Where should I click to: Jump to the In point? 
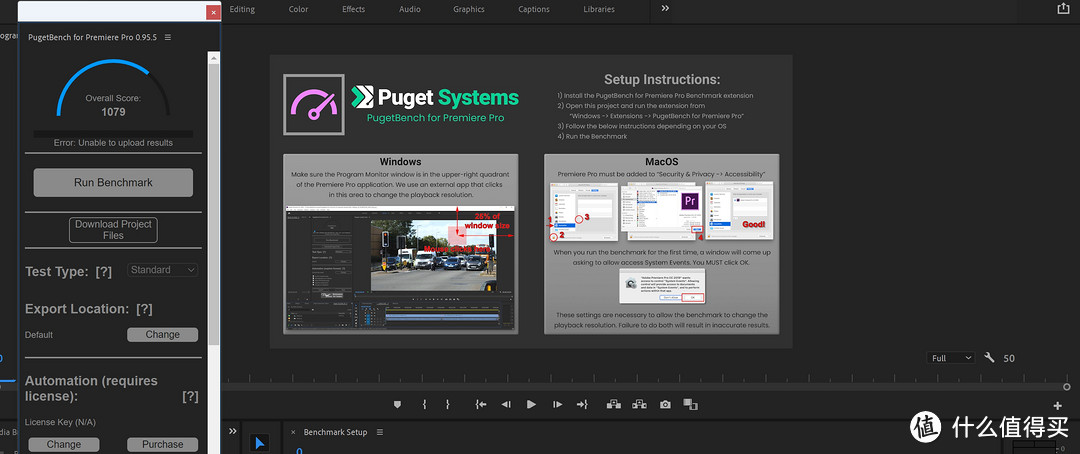point(481,404)
